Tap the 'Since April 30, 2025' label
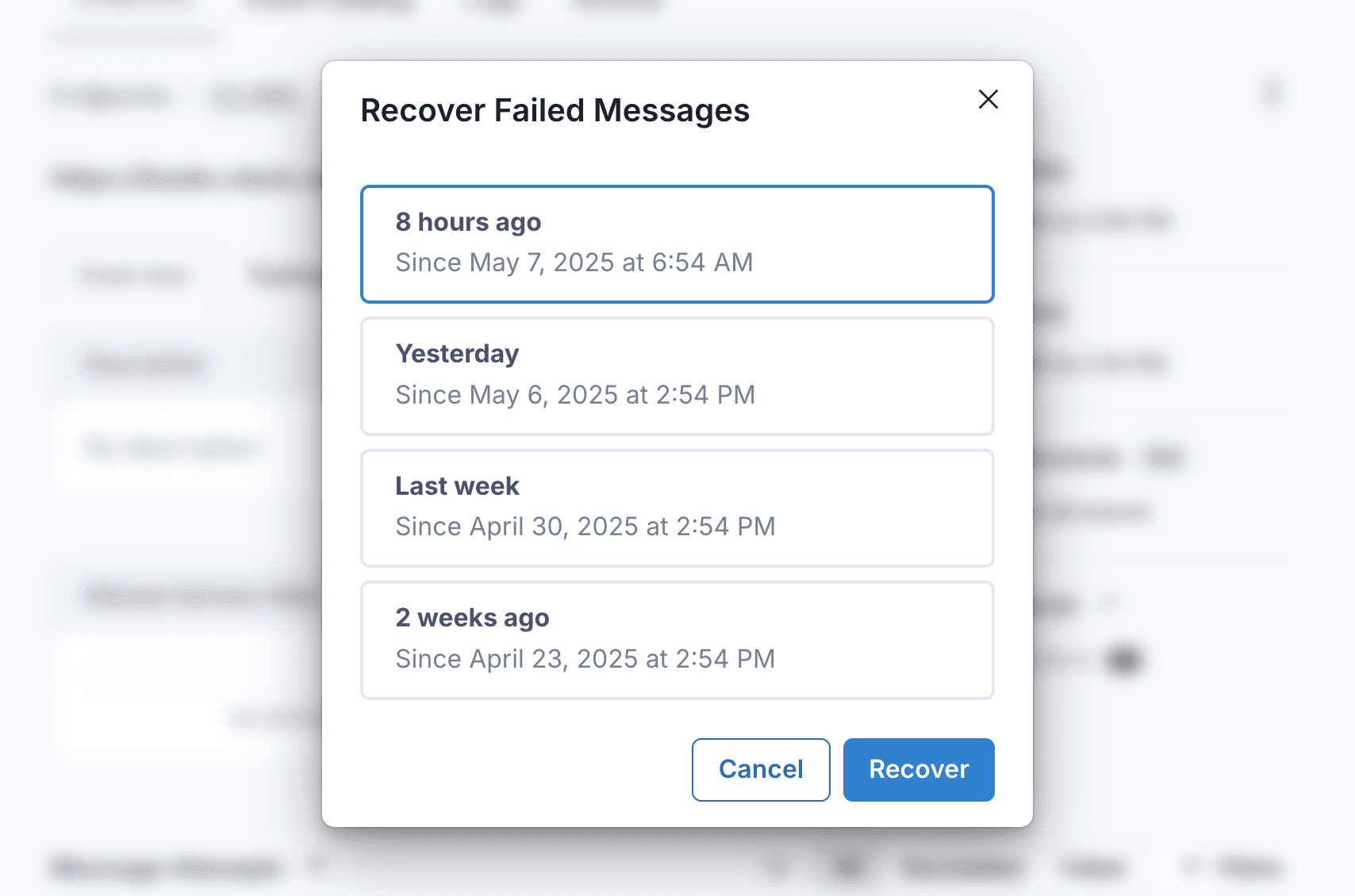 [585, 526]
